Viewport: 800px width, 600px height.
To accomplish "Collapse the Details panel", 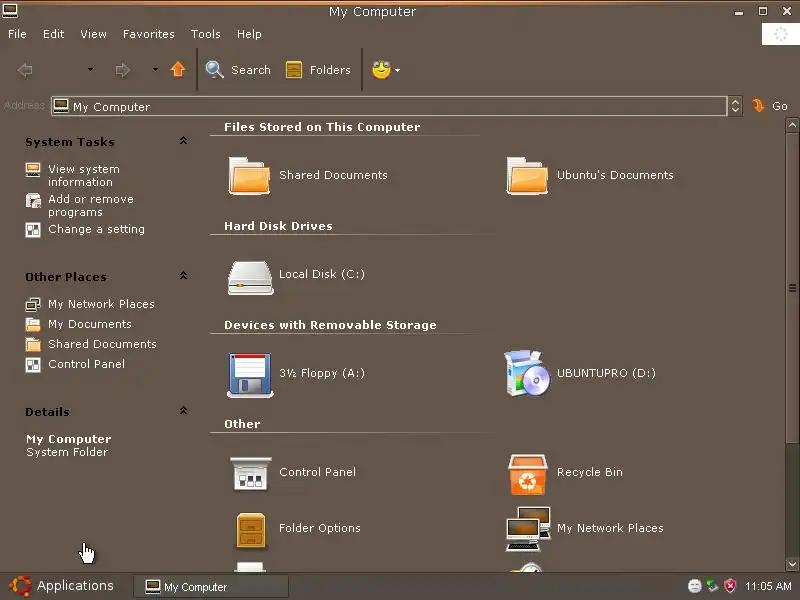I will tap(183, 411).
